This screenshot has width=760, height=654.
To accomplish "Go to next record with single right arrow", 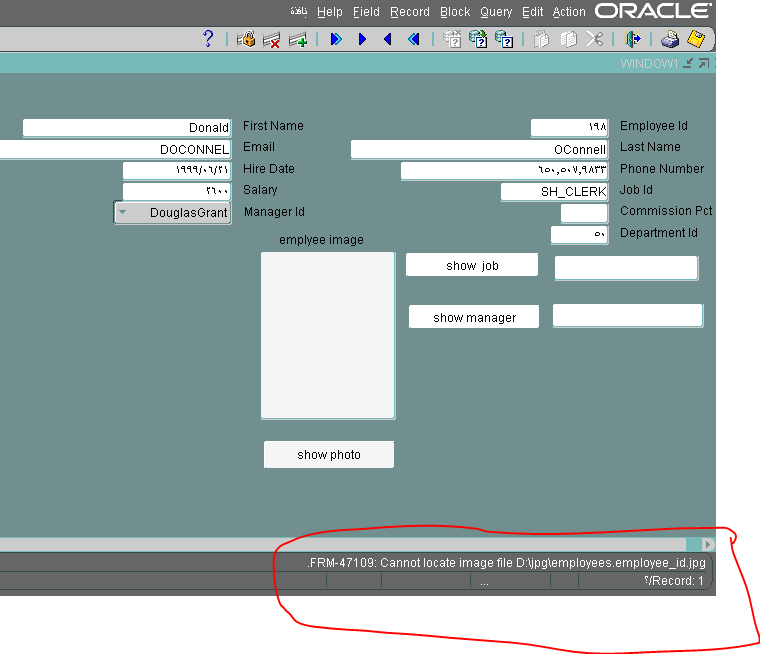I will click(362, 39).
